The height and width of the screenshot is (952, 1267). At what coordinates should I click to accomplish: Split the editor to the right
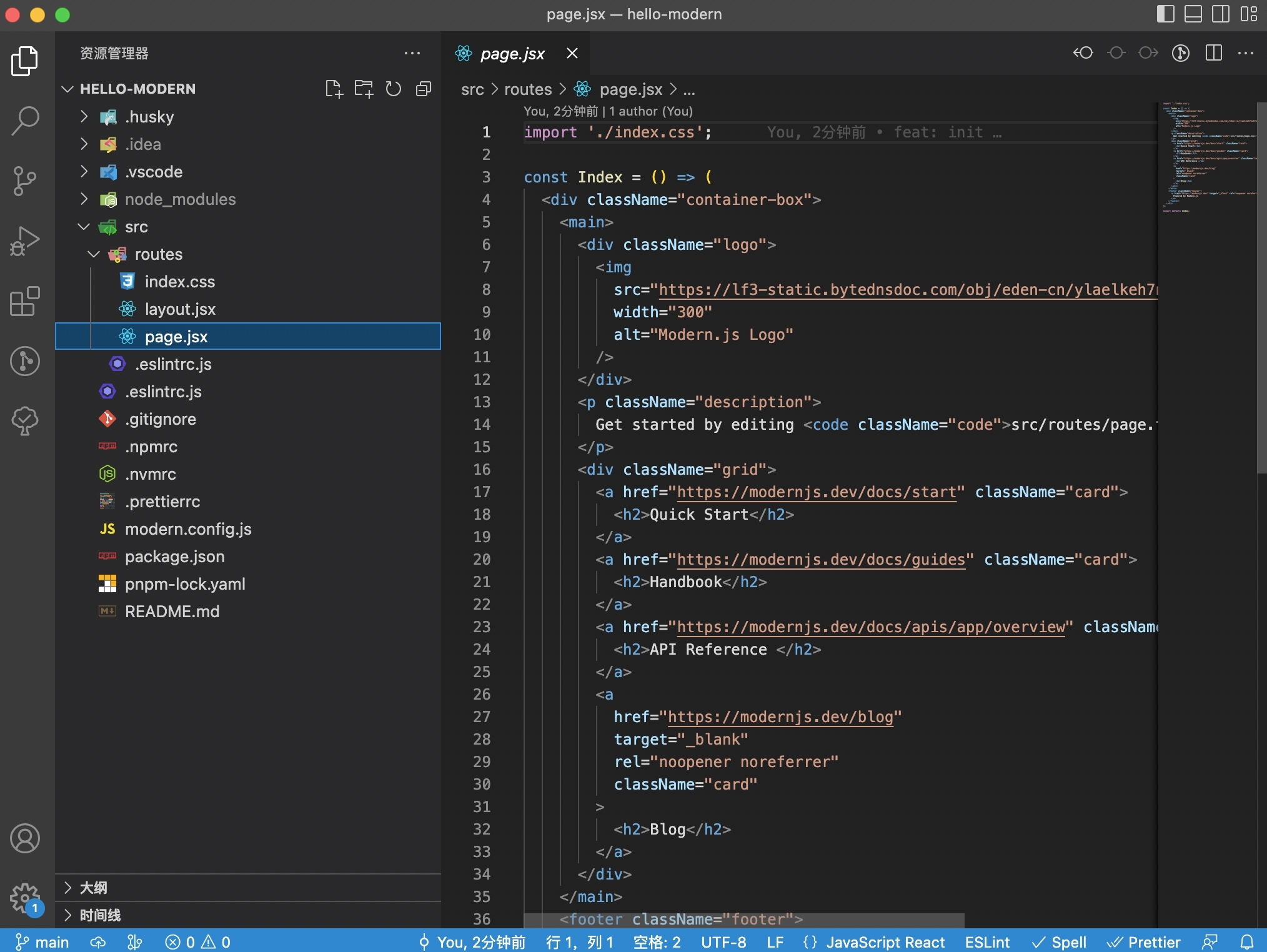click(x=1213, y=53)
